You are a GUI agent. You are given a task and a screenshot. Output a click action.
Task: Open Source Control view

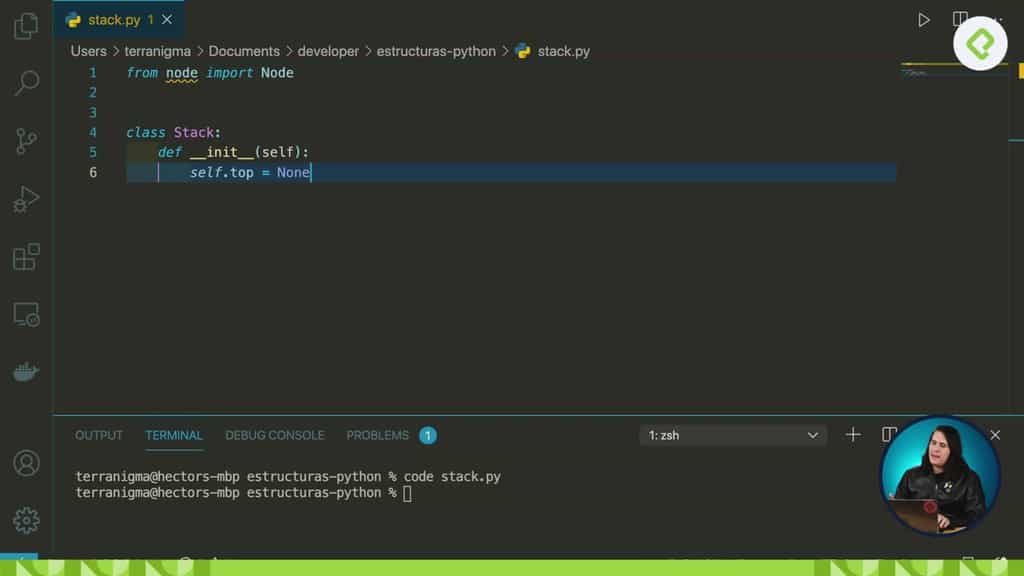[26, 141]
